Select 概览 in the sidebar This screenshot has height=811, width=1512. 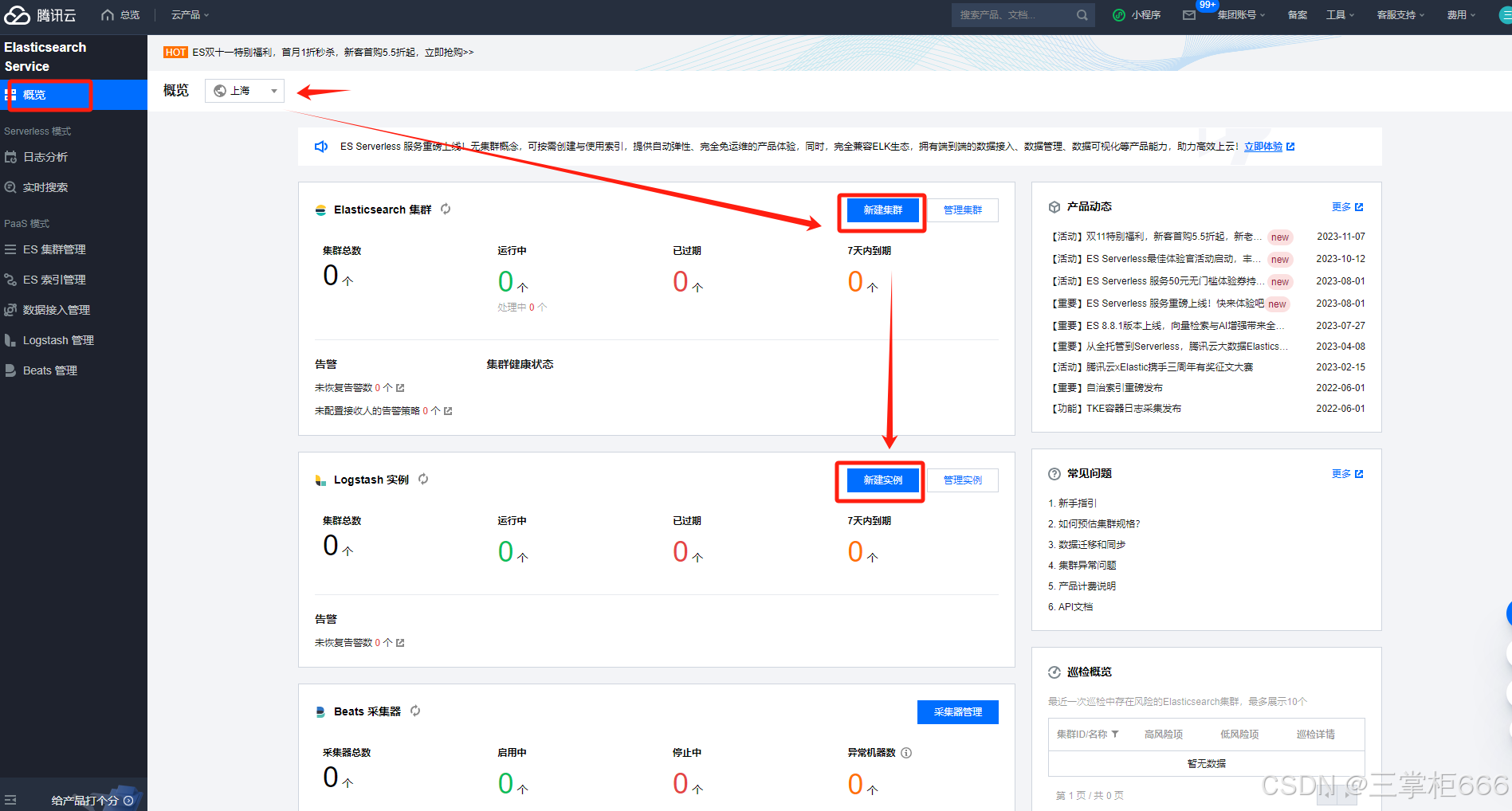tap(73, 95)
